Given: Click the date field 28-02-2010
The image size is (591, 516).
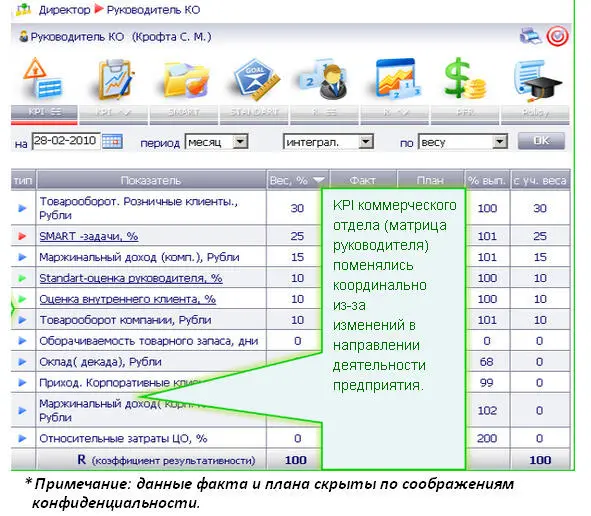Looking at the screenshot, I should coord(66,141).
